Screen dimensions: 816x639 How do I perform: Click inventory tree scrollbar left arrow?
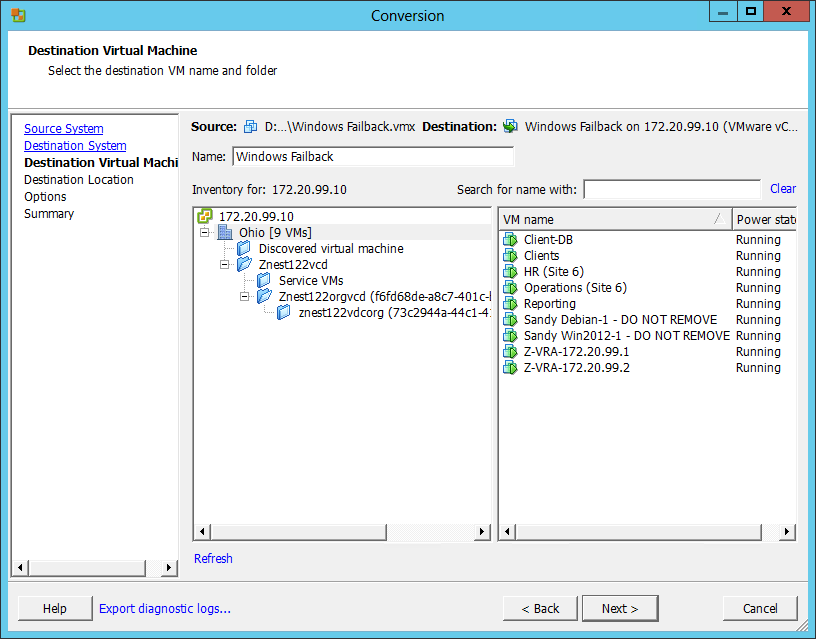[x=202, y=532]
